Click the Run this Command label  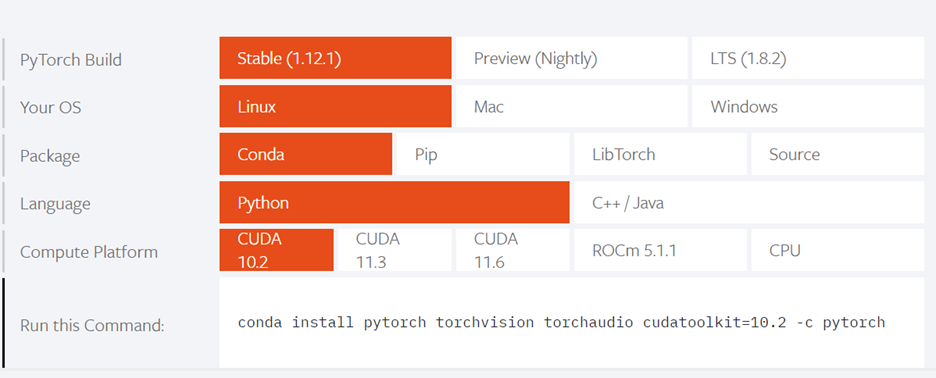tap(92, 325)
